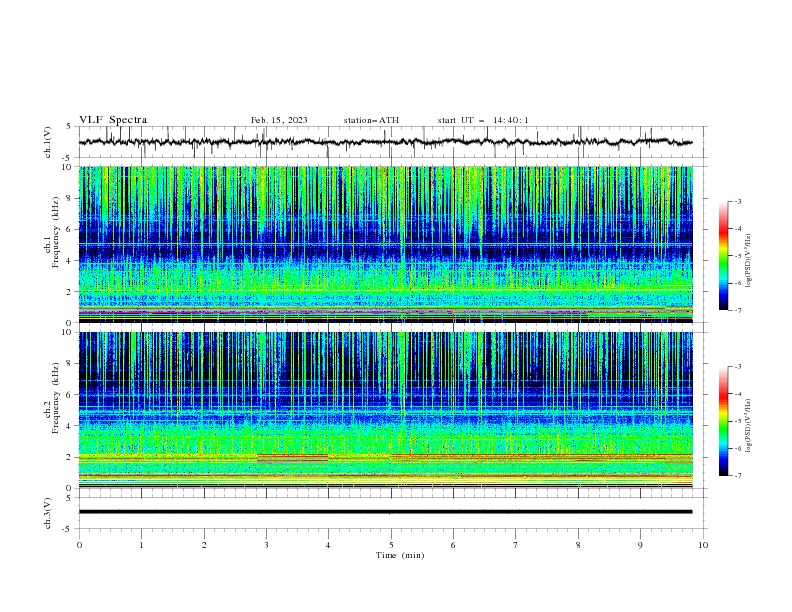This screenshot has height=612, width=792.
Task: Click inside the ch.1 spectrogram panel
Action: click(385, 244)
